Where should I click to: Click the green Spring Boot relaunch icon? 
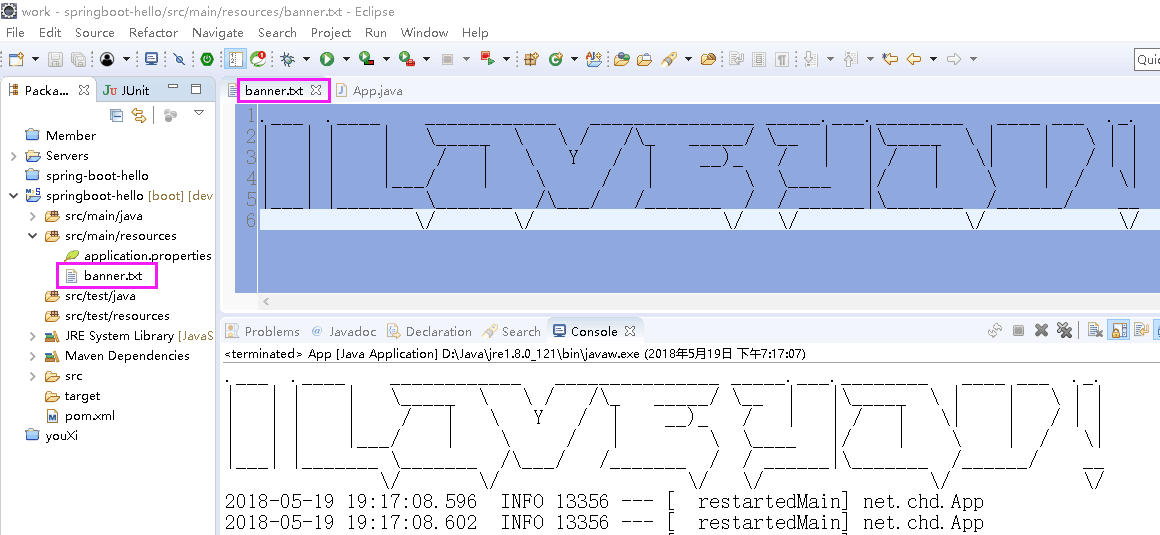pos(208,58)
